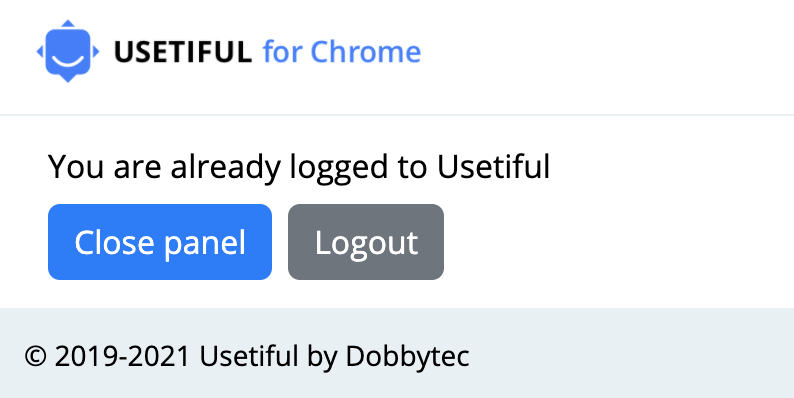Click the logo's downward-pointing bottom tip
The width and height of the screenshot is (794, 398).
(68, 78)
